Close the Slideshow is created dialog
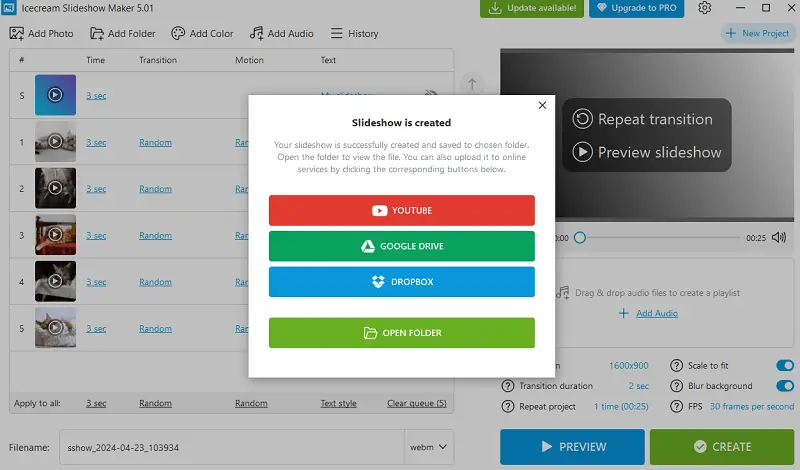Image resolution: width=800 pixels, height=470 pixels. pos(542,105)
